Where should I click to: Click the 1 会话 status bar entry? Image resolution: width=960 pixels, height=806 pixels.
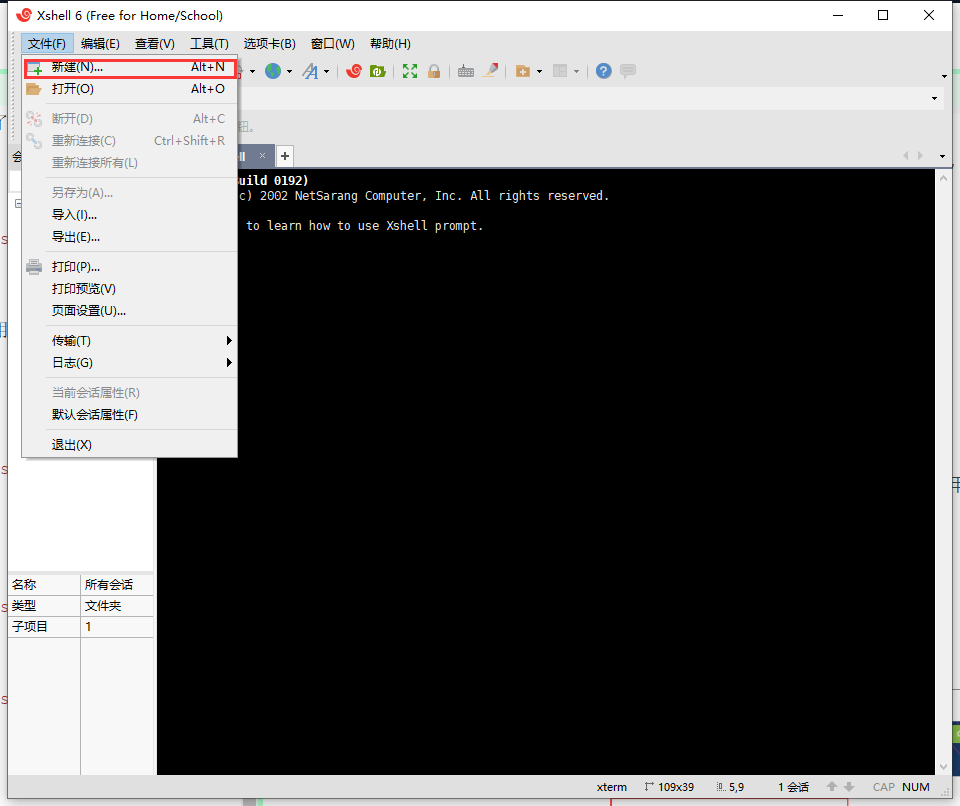tap(793, 787)
